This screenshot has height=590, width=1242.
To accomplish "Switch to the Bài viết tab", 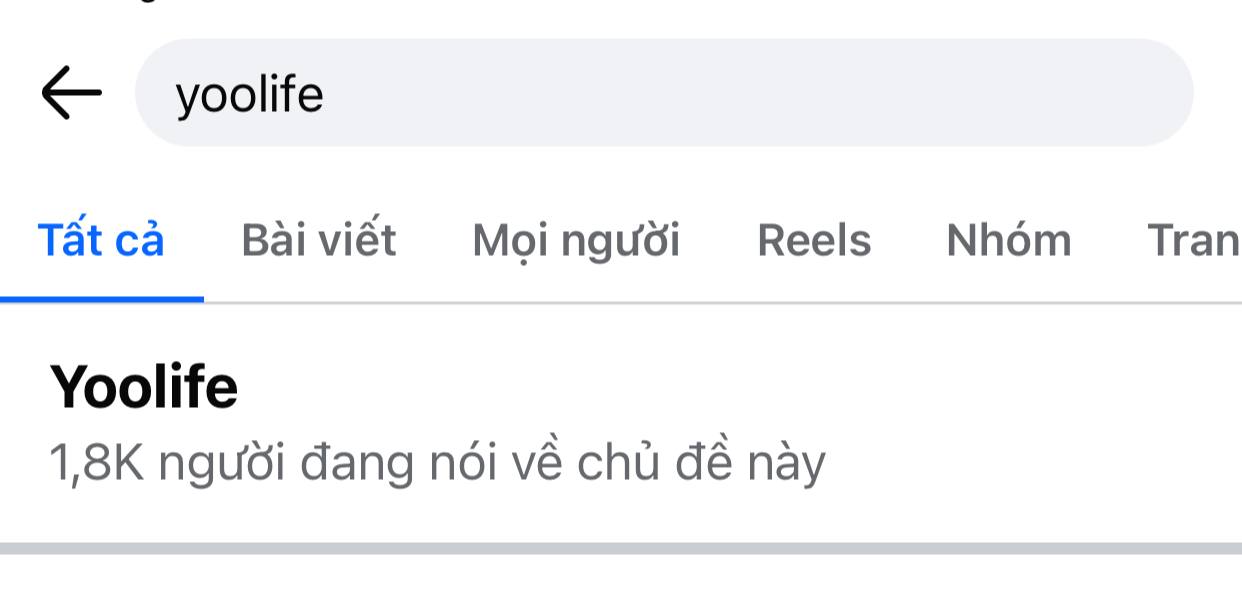I will click(319, 240).
